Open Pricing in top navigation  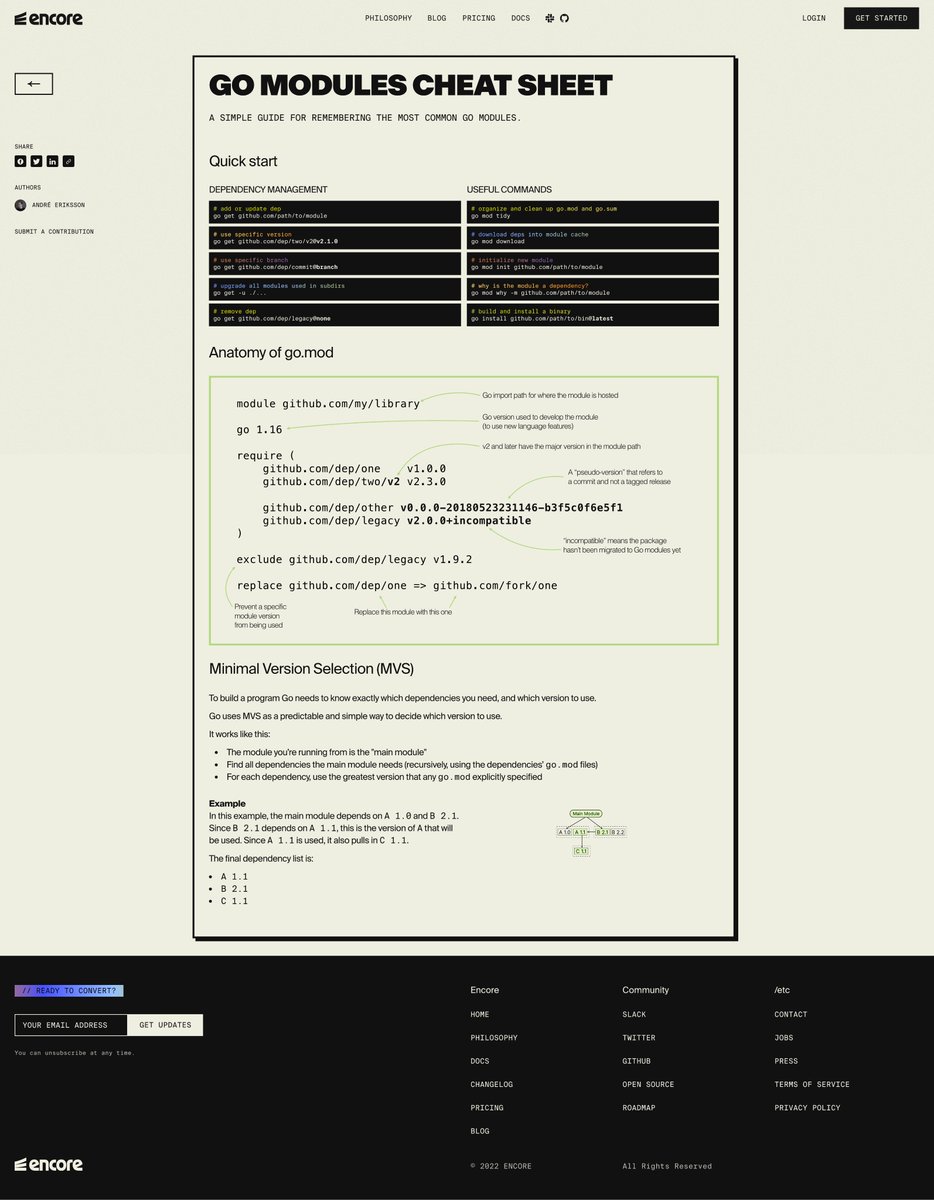(x=479, y=18)
